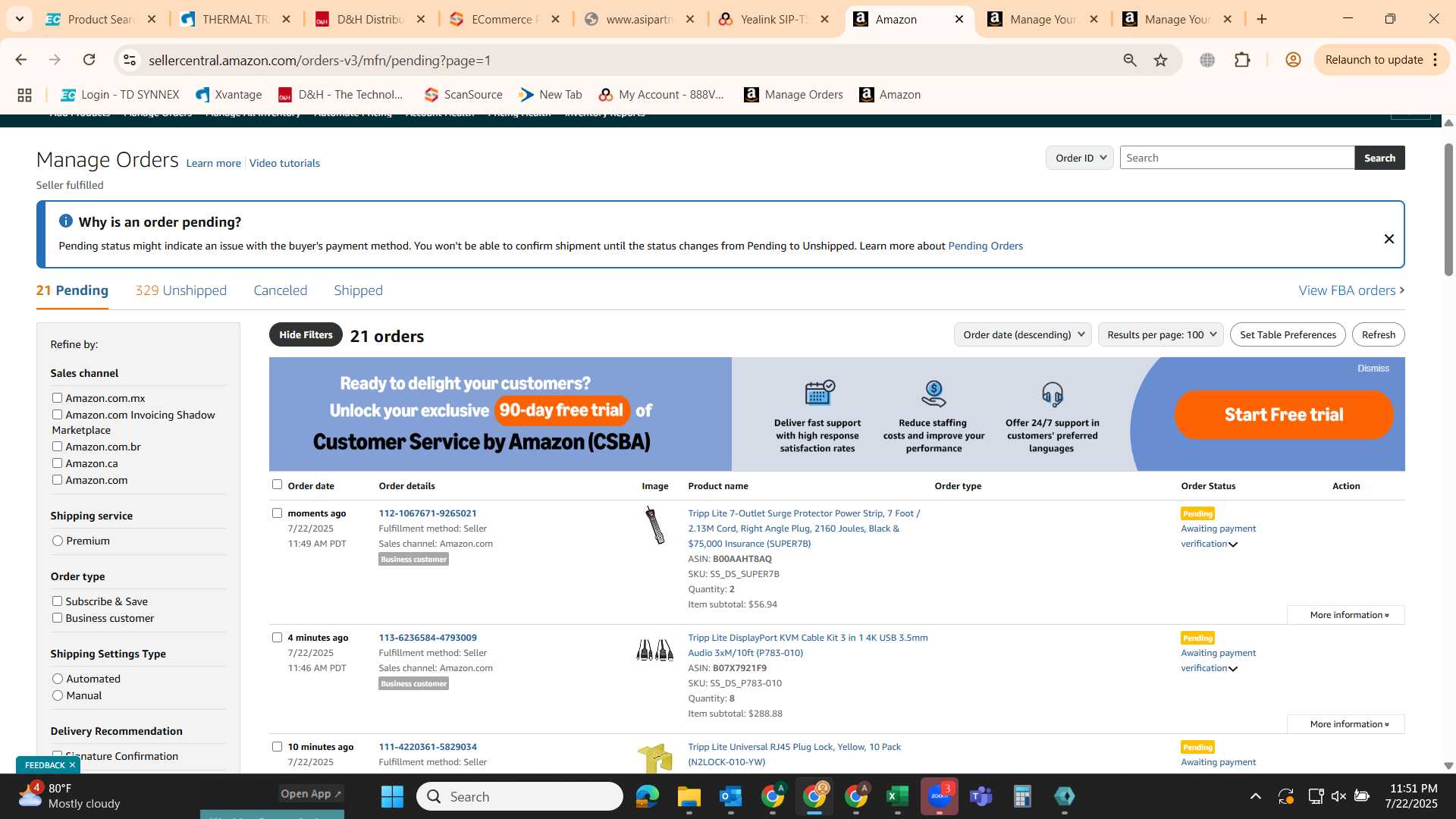Click the info icon beside pending notice
The width and height of the screenshot is (1456, 819).
tap(66, 221)
